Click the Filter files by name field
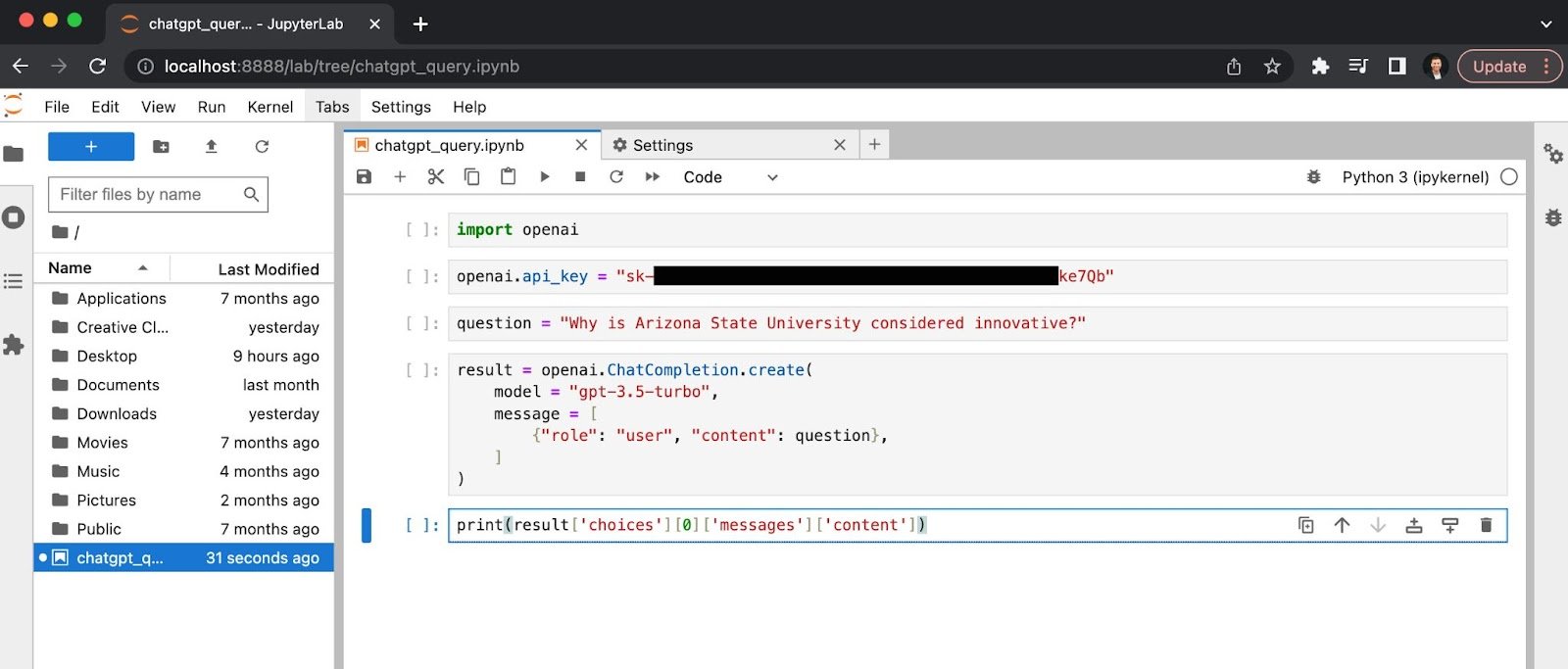This screenshot has height=669, width=1568. 158,194
